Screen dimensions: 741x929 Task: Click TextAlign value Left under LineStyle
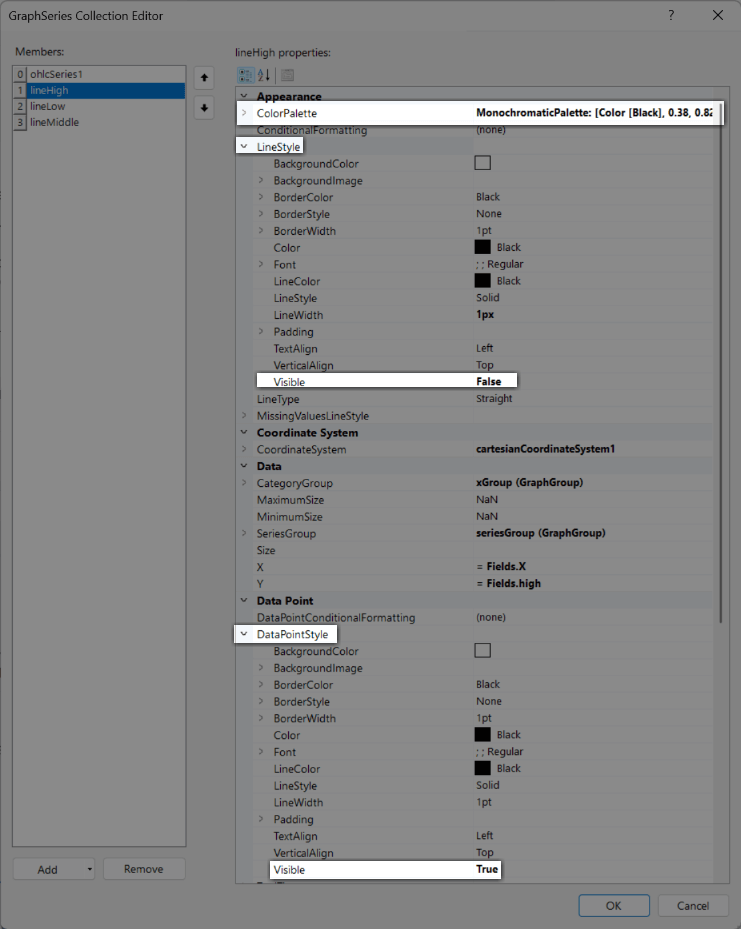(x=485, y=348)
